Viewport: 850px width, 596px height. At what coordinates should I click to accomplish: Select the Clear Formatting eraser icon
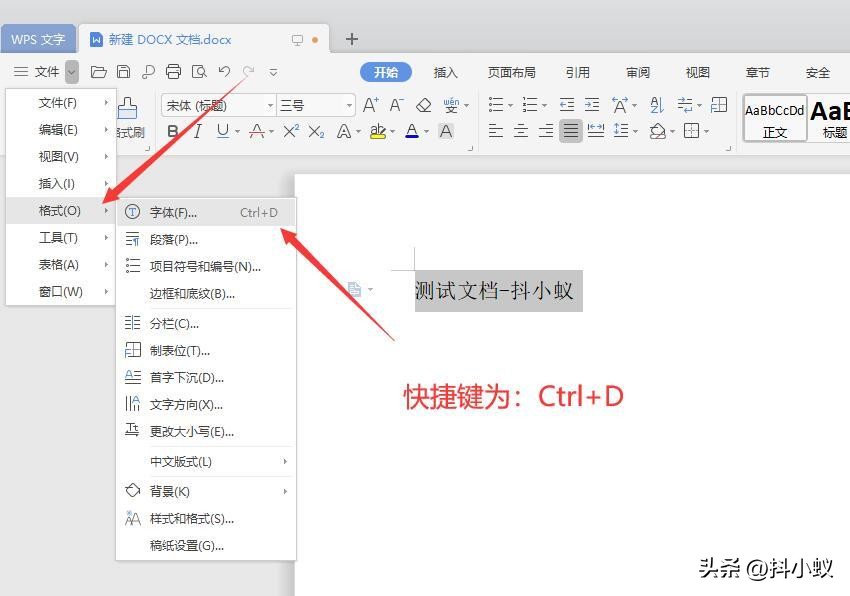[x=425, y=104]
